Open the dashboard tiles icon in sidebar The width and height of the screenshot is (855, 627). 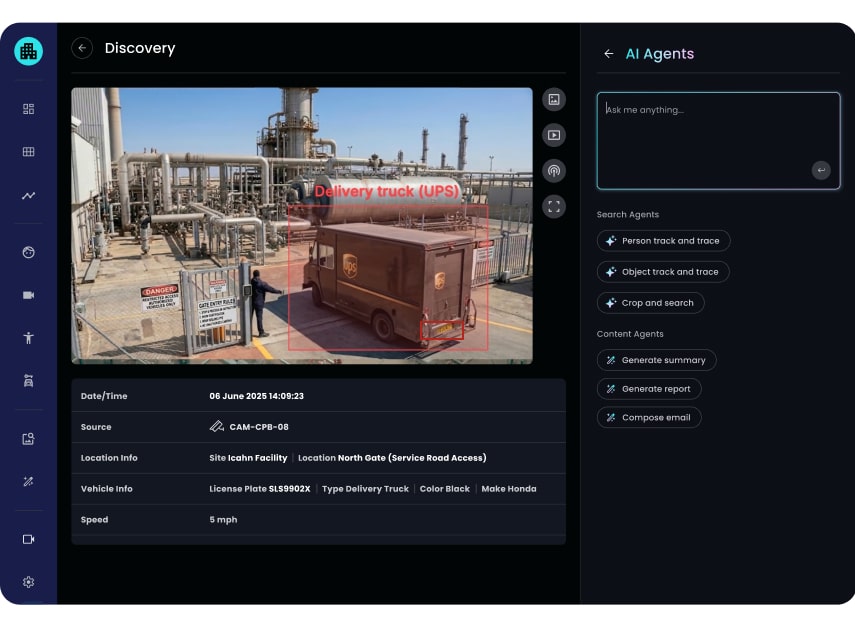click(x=28, y=109)
